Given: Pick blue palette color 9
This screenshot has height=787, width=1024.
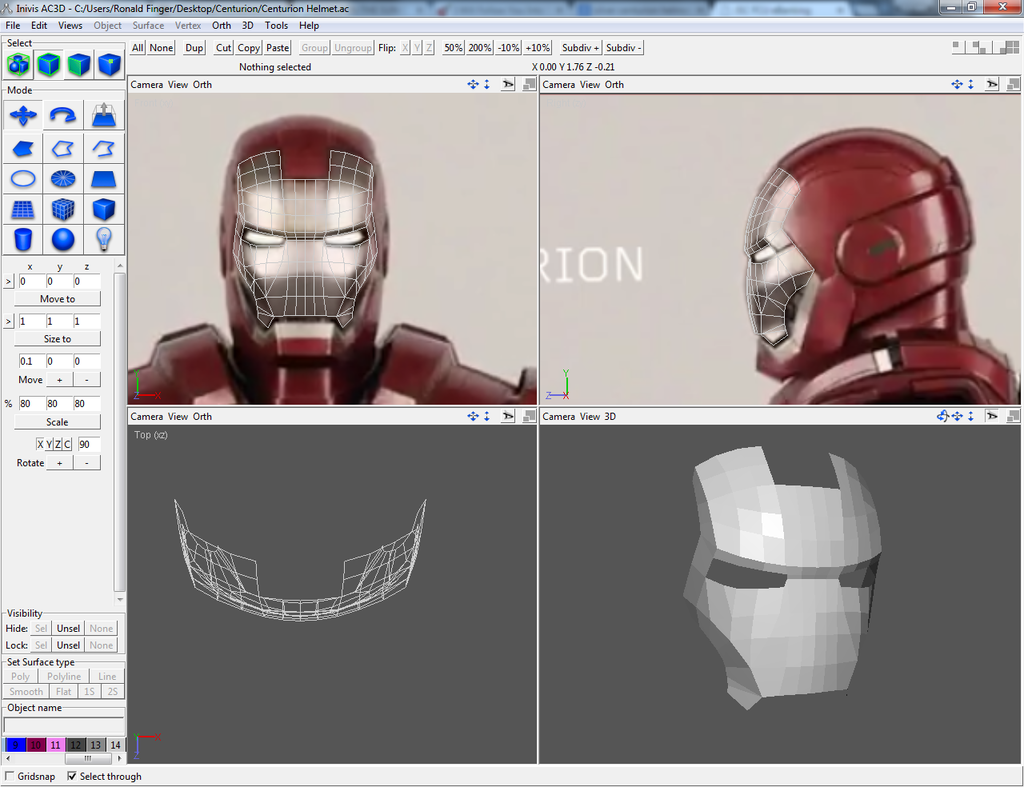Looking at the screenshot, I should 15,745.
